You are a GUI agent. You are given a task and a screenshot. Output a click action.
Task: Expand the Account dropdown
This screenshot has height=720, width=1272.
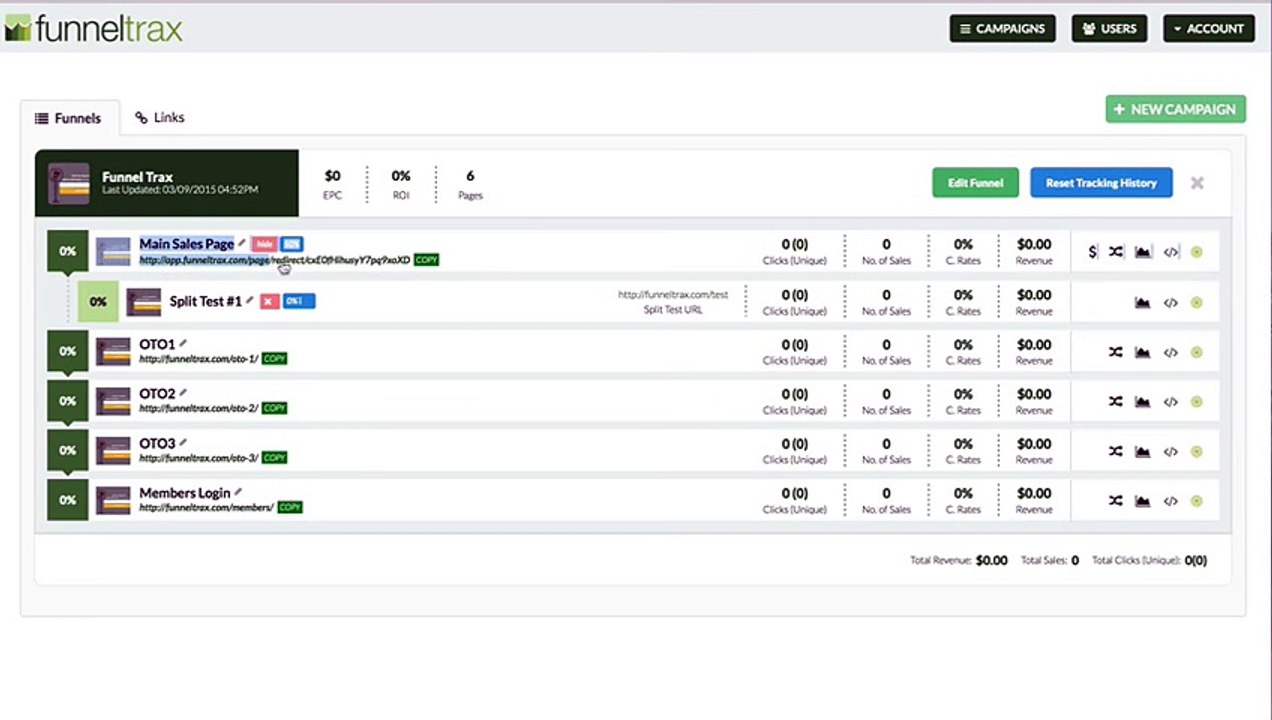tap(1209, 28)
